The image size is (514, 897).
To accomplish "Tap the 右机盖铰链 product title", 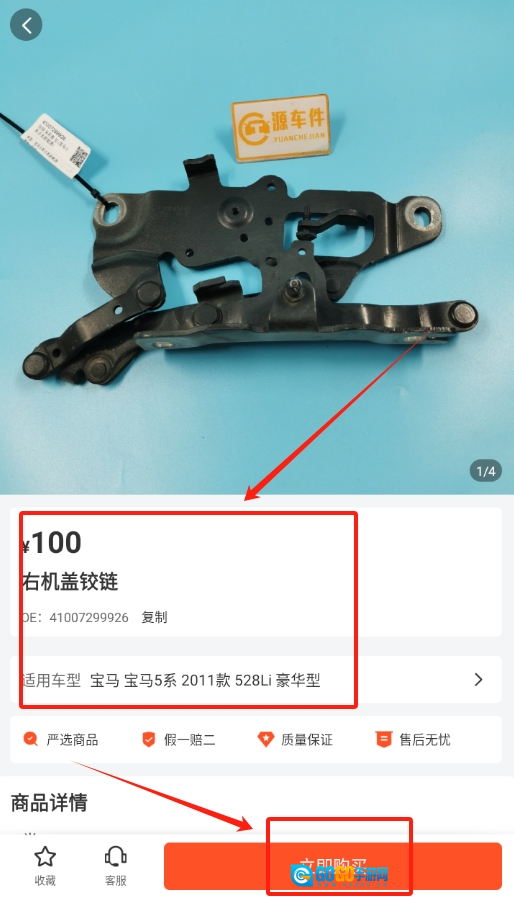I will pos(70,581).
